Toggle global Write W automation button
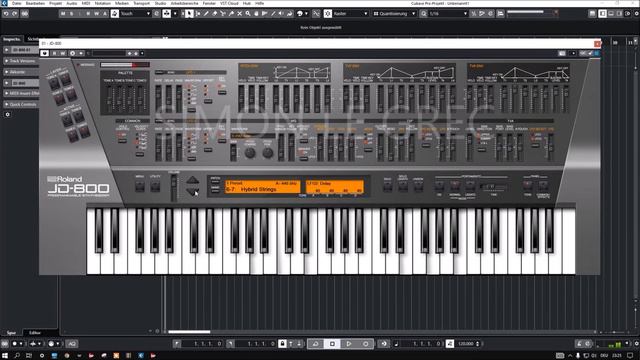The width and height of the screenshot is (640, 360). 97,13
